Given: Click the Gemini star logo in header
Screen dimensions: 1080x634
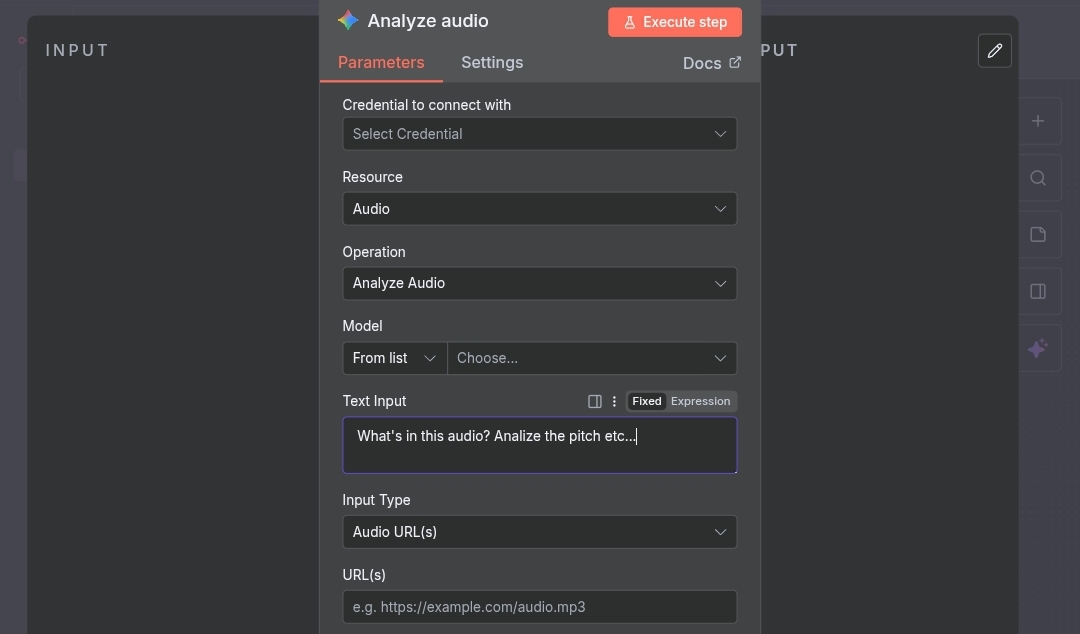Looking at the screenshot, I should coord(348,21).
